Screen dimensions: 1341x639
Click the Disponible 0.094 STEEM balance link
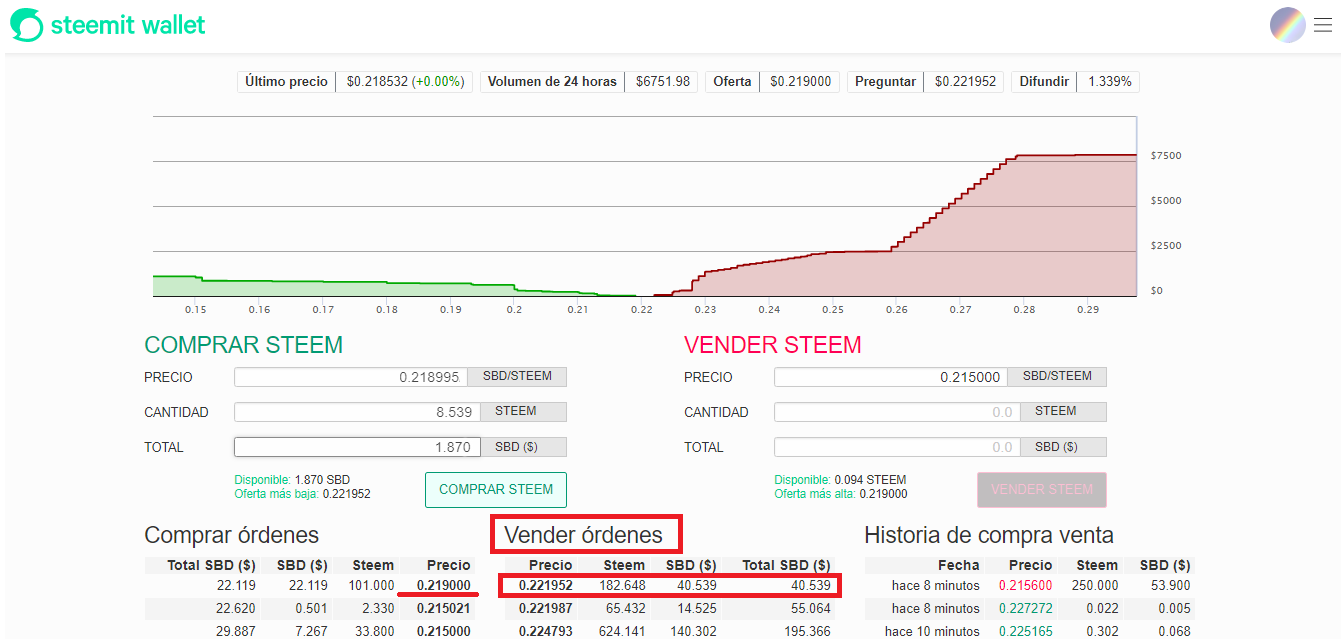840,480
